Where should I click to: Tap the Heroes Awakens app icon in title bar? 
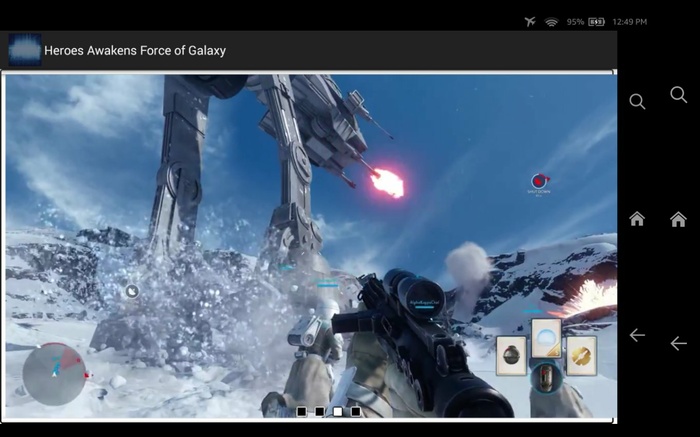tap(25, 50)
